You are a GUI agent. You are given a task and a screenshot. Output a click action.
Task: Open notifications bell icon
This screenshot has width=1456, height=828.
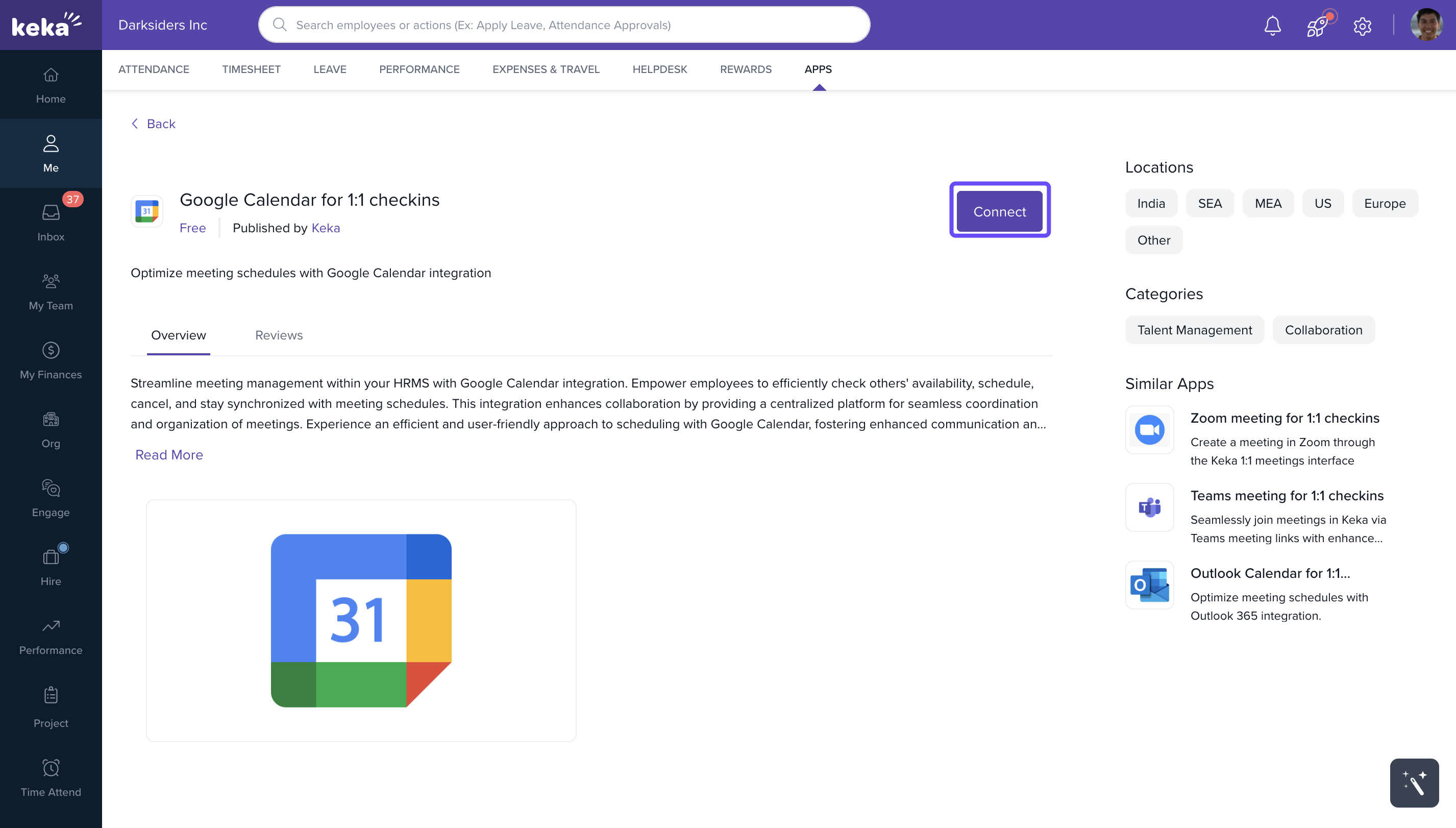1272,26
